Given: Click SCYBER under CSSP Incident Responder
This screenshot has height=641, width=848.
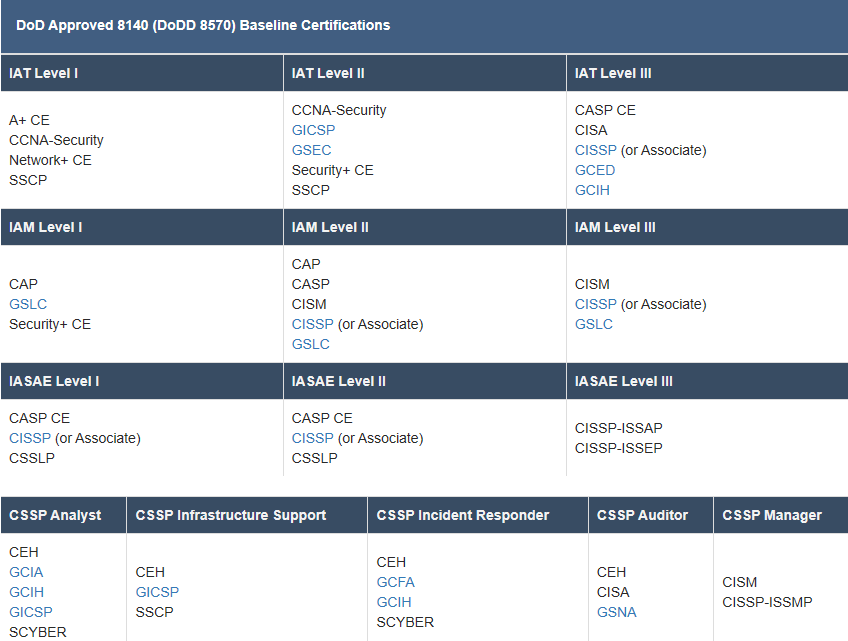Looking at the screenshot, I should coord(406,623).
